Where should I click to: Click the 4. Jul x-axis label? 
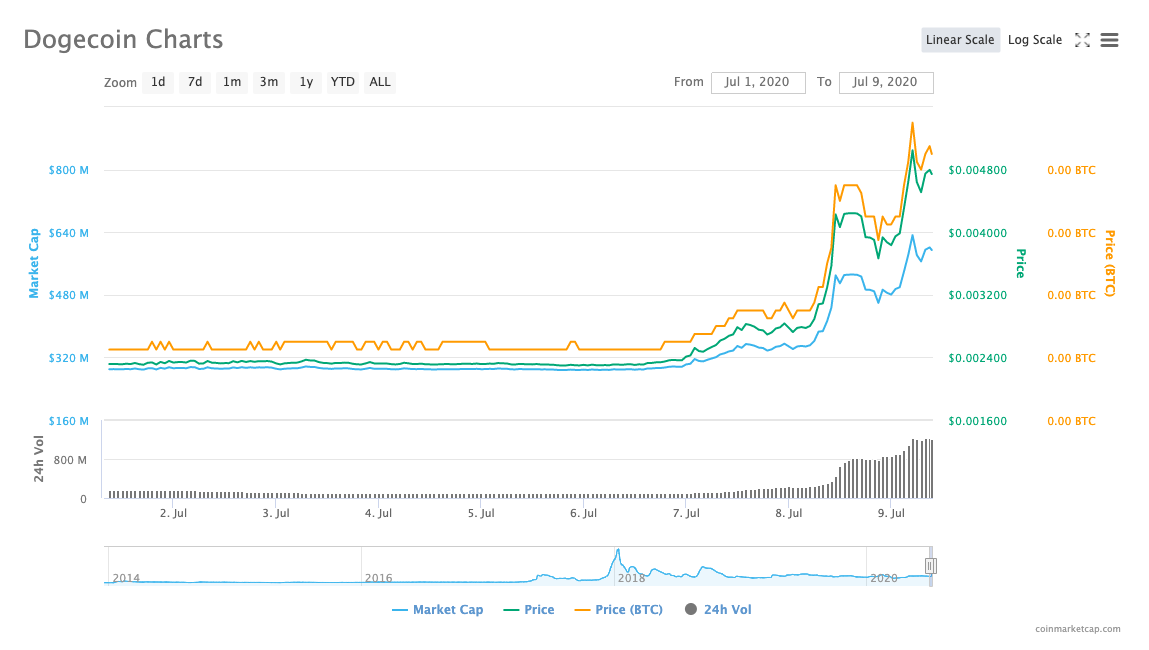coord(378,513)
